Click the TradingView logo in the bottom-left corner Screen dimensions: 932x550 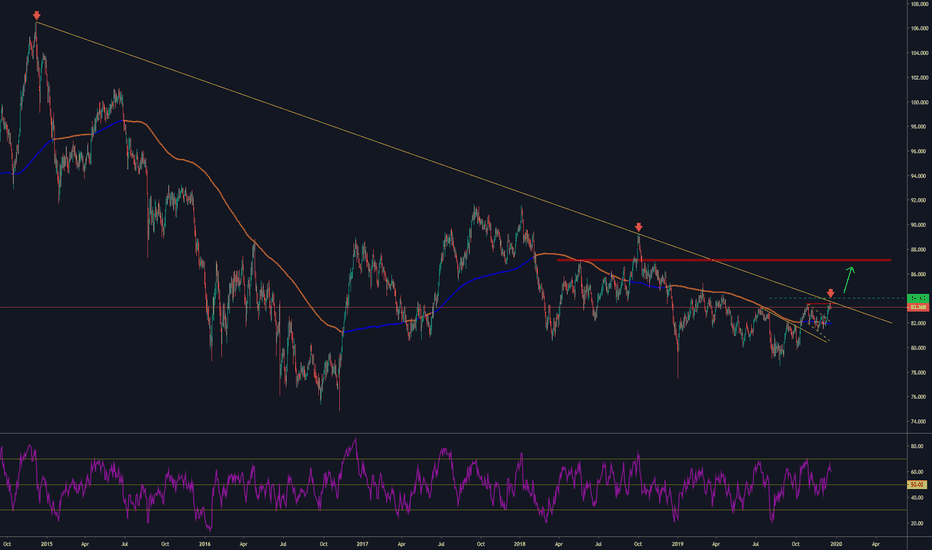click(x=11, y=539)
